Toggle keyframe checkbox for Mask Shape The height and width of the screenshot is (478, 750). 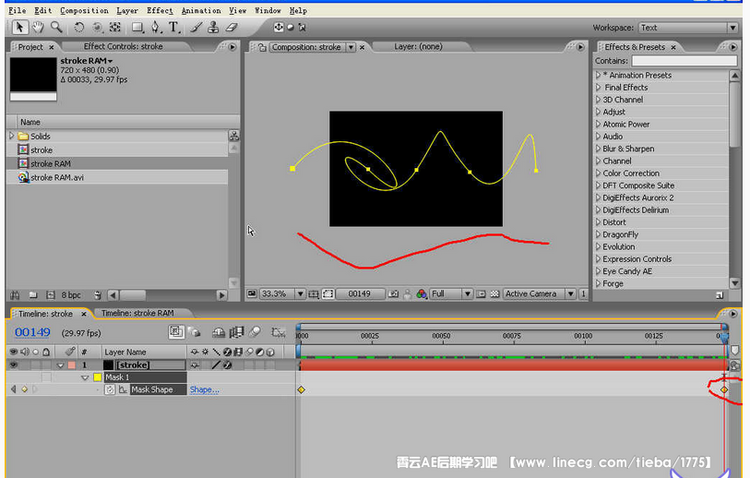[24, 389]
